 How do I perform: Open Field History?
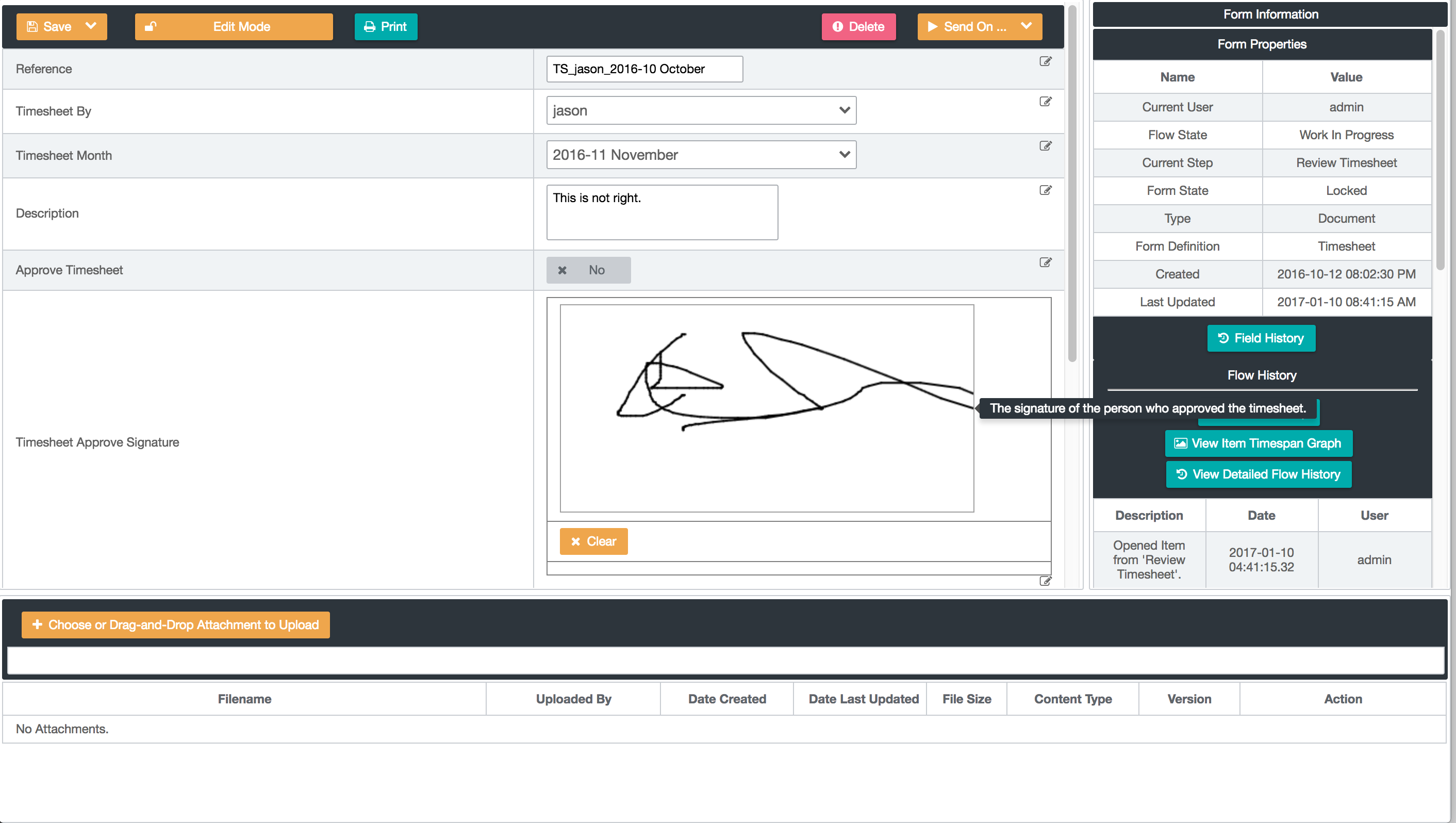click(1261, 338)
